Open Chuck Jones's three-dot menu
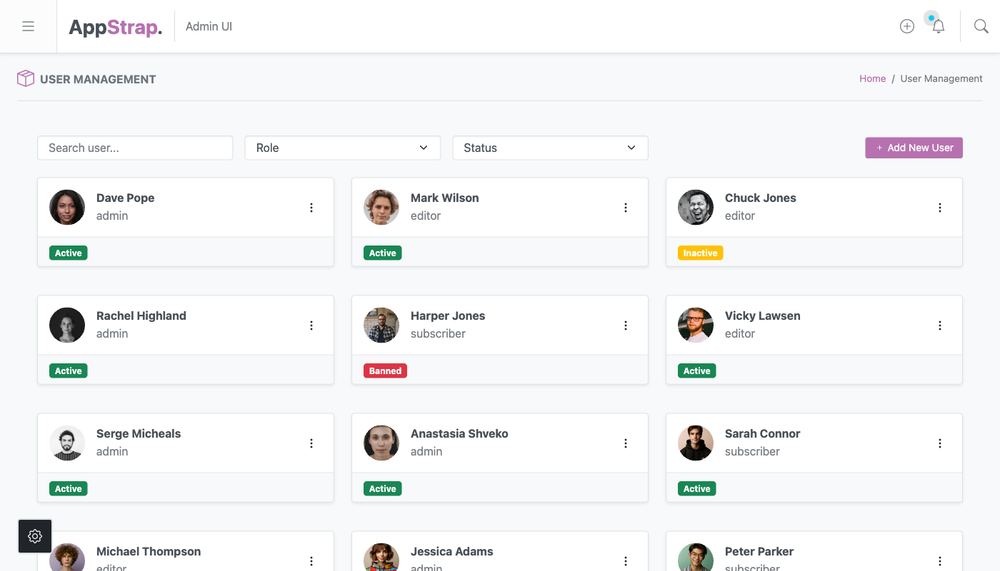Screen dimensions: 1000x571 [x=940, y=207]
